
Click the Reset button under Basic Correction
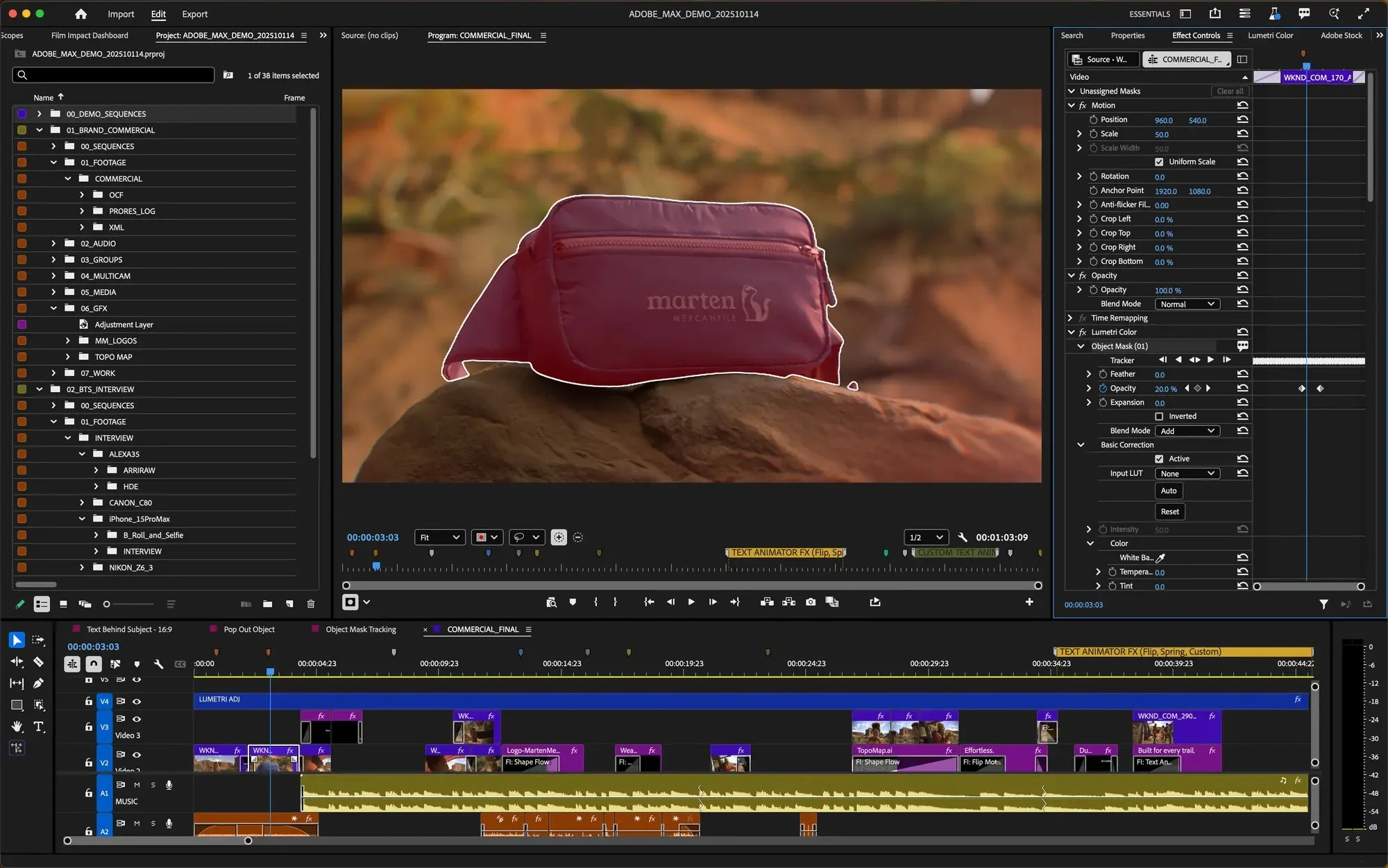click(1169, 511)
